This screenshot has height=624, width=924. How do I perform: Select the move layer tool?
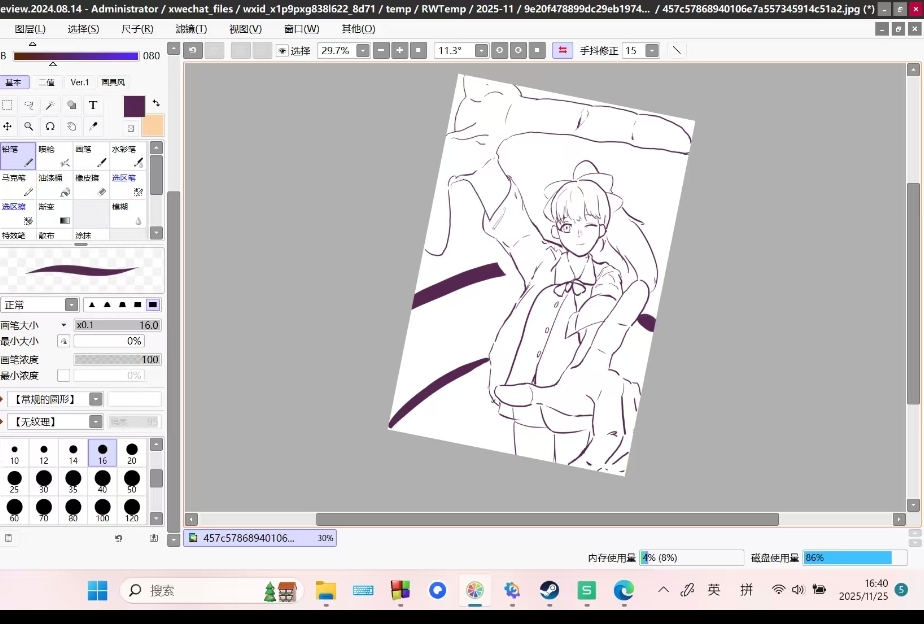(x=8, y=127)
